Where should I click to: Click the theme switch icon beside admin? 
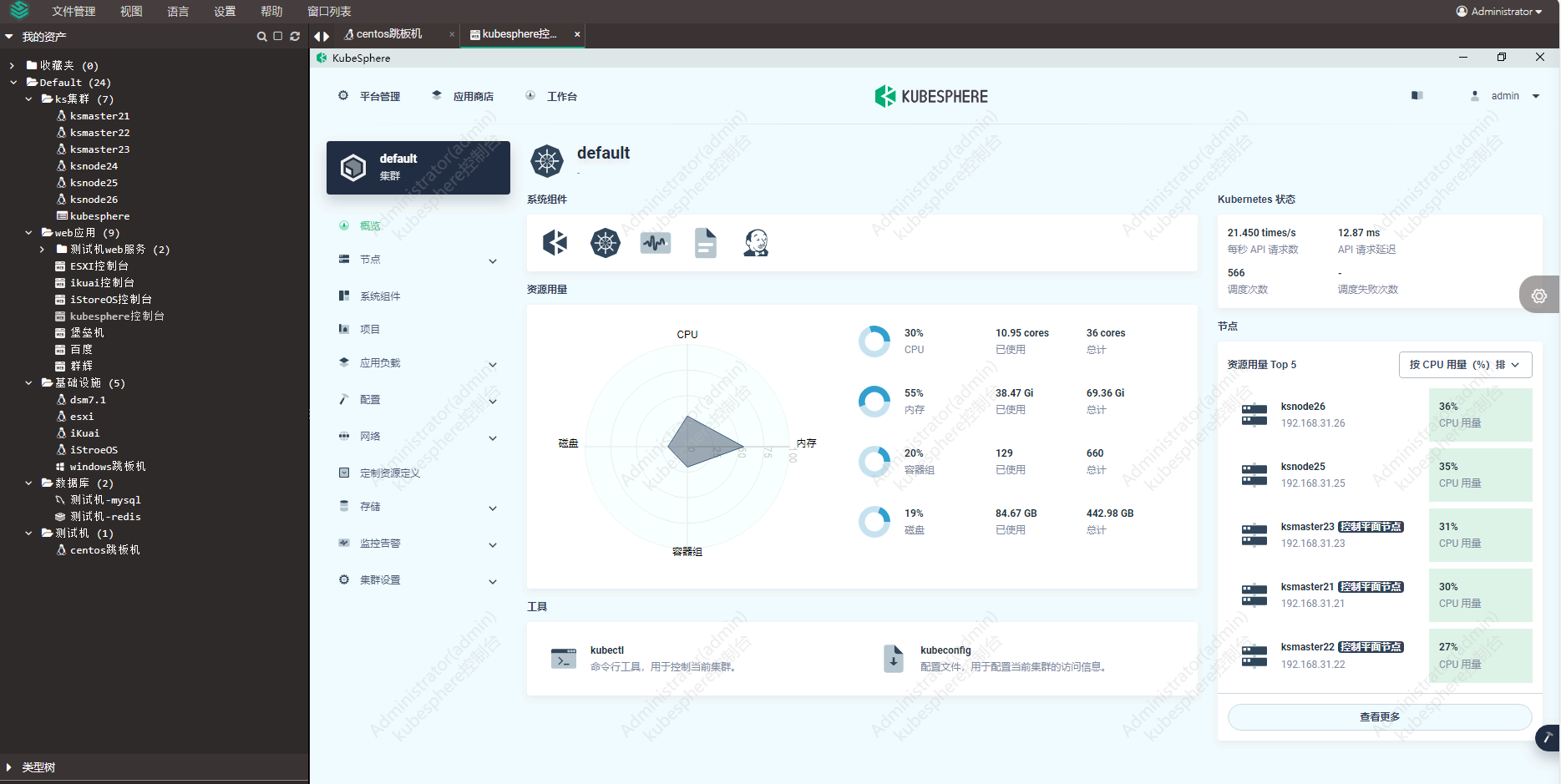point(1417,96)
